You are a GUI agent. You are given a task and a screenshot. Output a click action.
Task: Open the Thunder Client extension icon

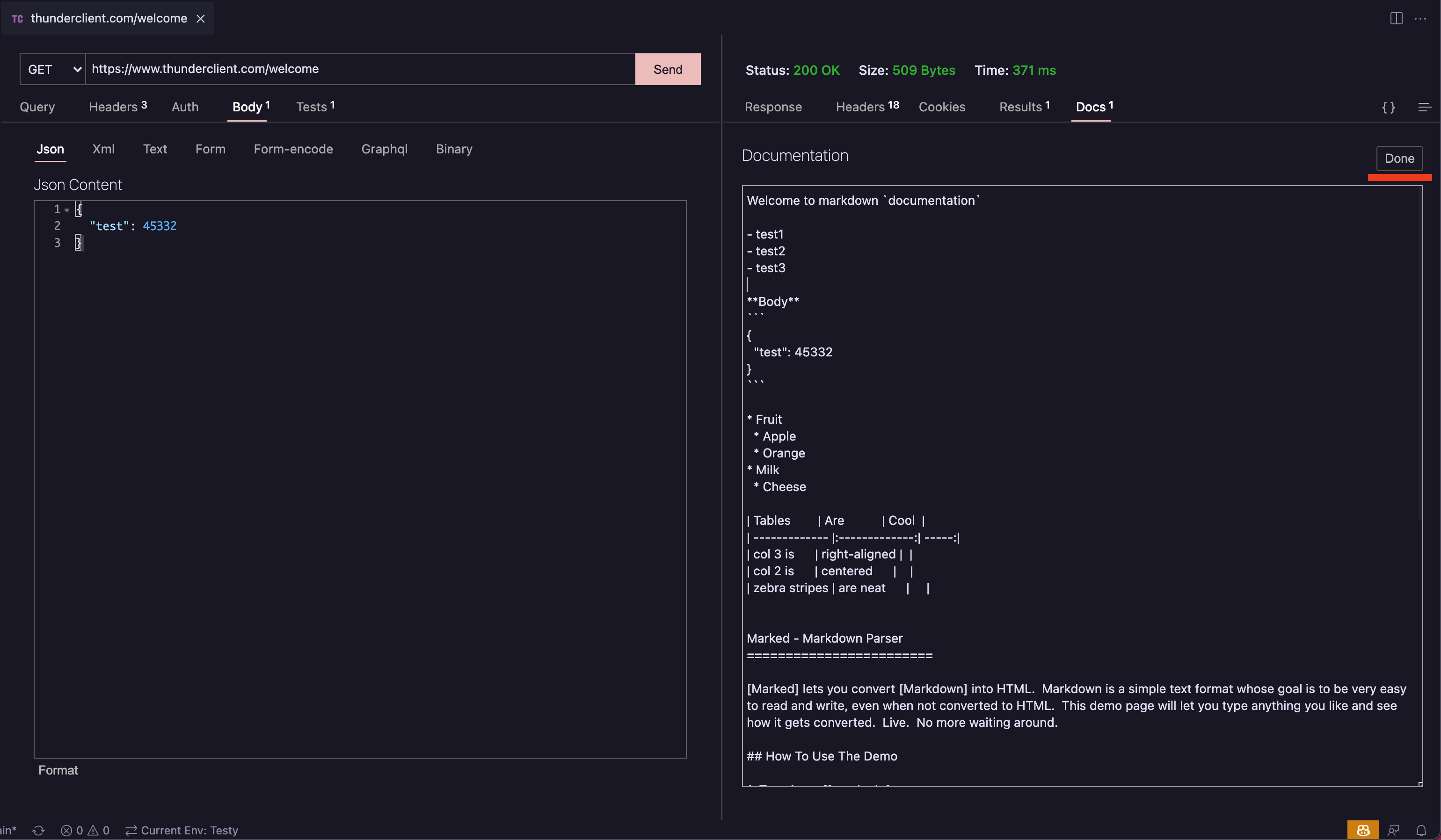click(1363, 830)
